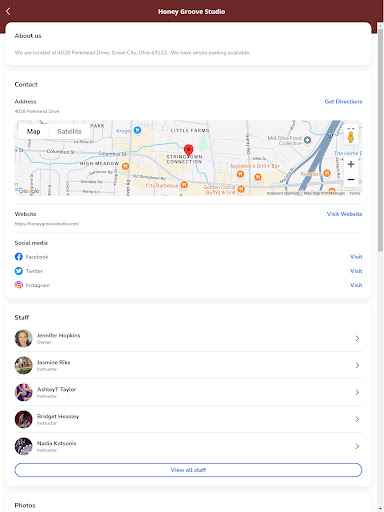384x512 pixels.
Task: Open Street View pegman on the map
Action: click(x=351, y=136)
